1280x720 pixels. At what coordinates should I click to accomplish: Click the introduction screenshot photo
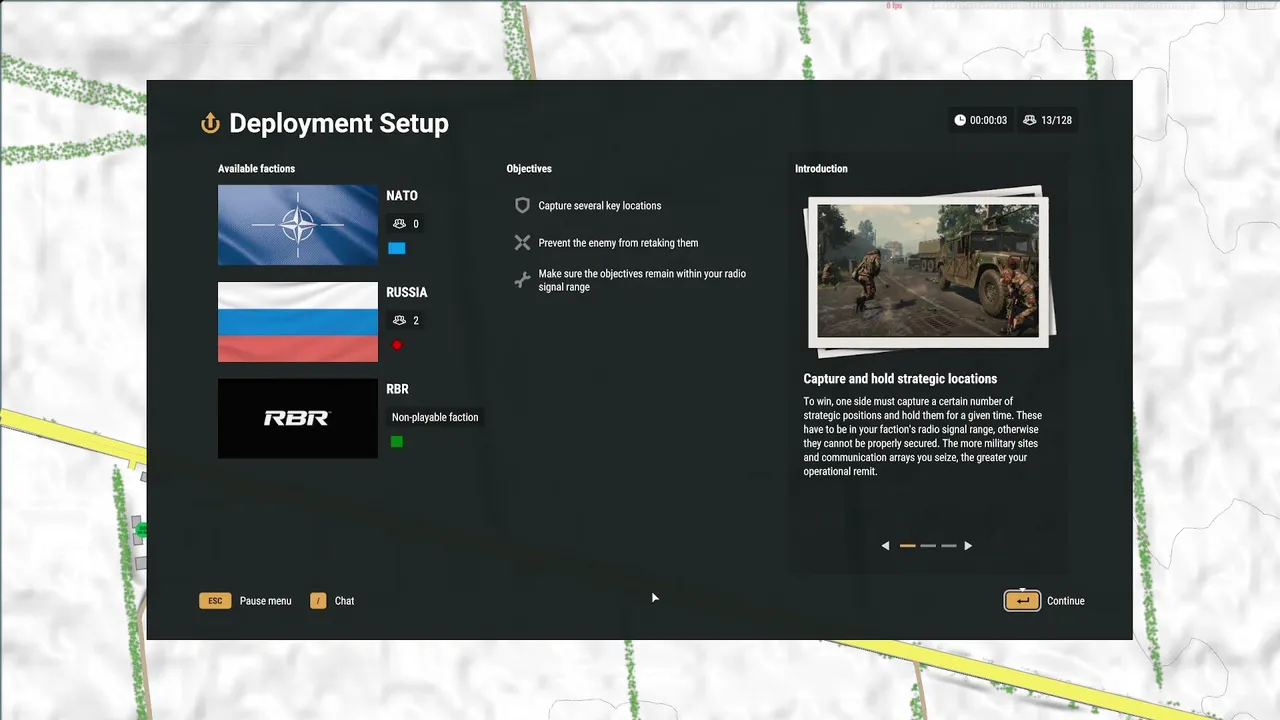coord(928,270)
